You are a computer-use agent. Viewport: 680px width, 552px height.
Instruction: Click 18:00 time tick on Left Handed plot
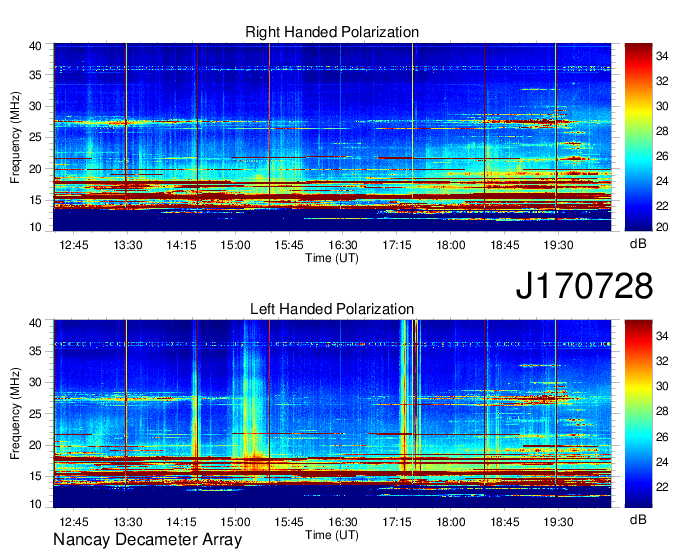pos(451,522)
